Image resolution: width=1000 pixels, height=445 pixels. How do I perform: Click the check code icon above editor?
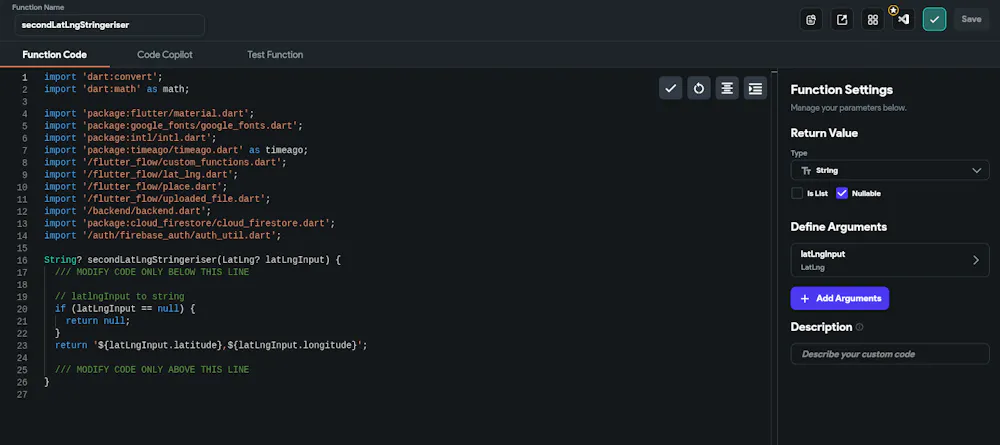click(670, 89)
